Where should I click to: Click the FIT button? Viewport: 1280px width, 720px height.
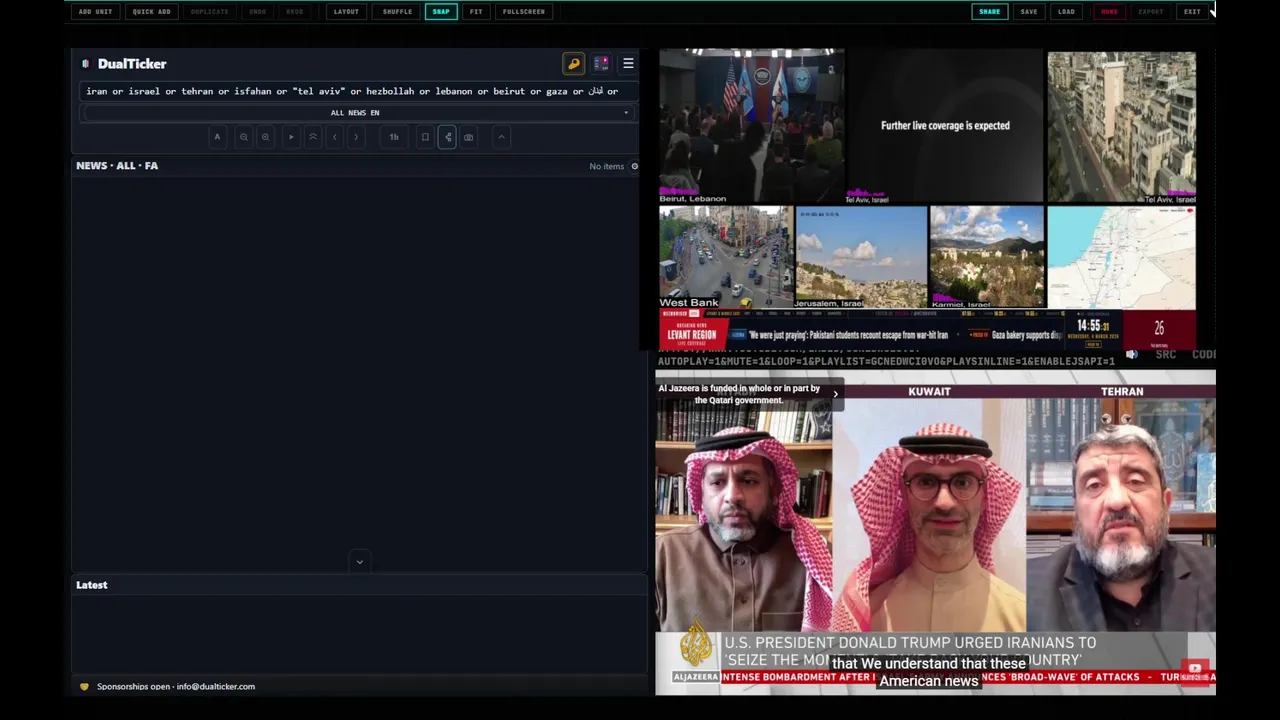click(x=476, y=12)
